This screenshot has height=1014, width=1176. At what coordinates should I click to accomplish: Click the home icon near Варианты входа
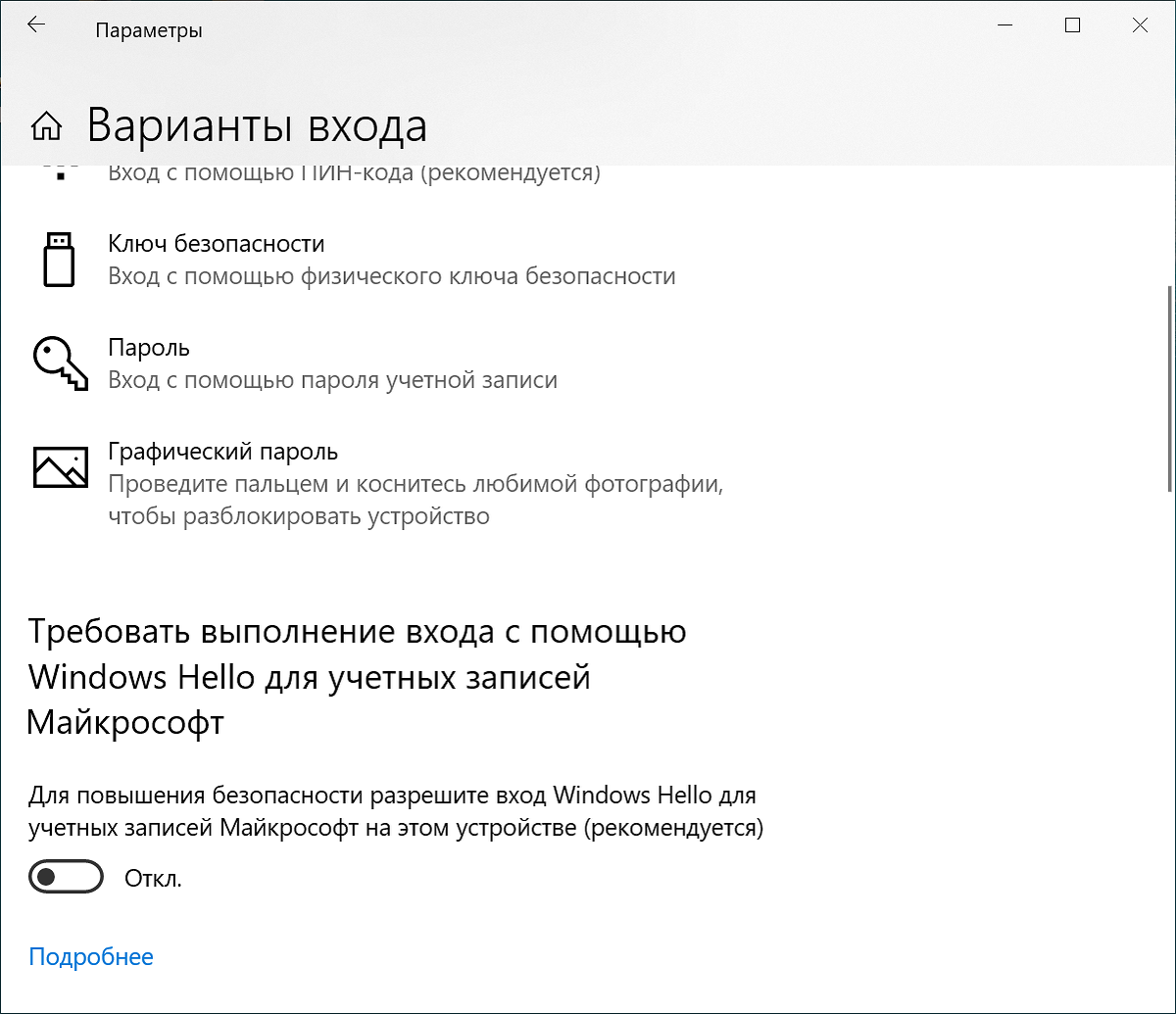[x=45, y=126]
